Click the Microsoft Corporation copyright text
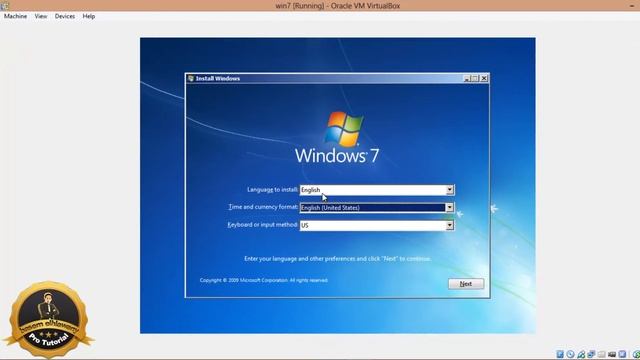The height and width of the screenshot is (360, 640). pyautogui.click(x=264, y=280)
